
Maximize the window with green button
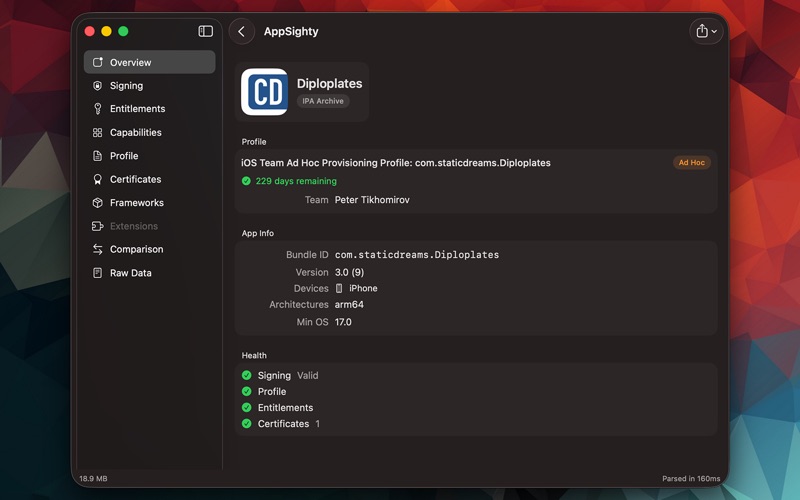123,31
